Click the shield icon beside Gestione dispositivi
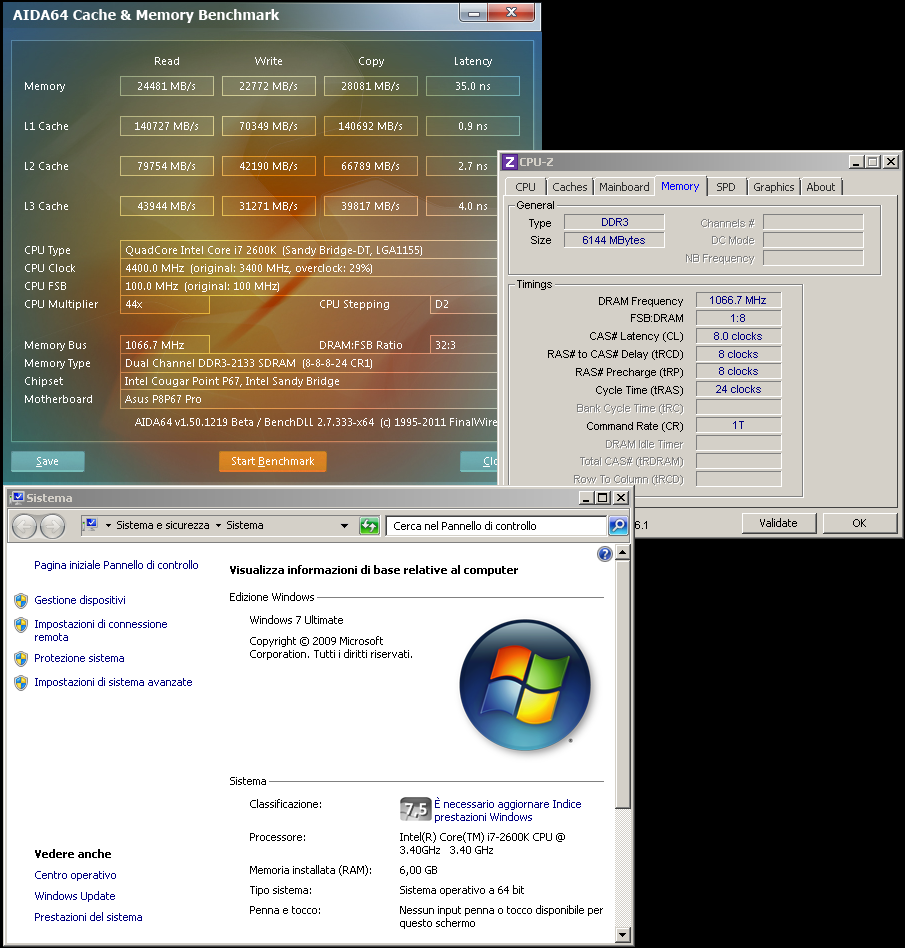Screen dimensions: 905x948 [21, 600]
